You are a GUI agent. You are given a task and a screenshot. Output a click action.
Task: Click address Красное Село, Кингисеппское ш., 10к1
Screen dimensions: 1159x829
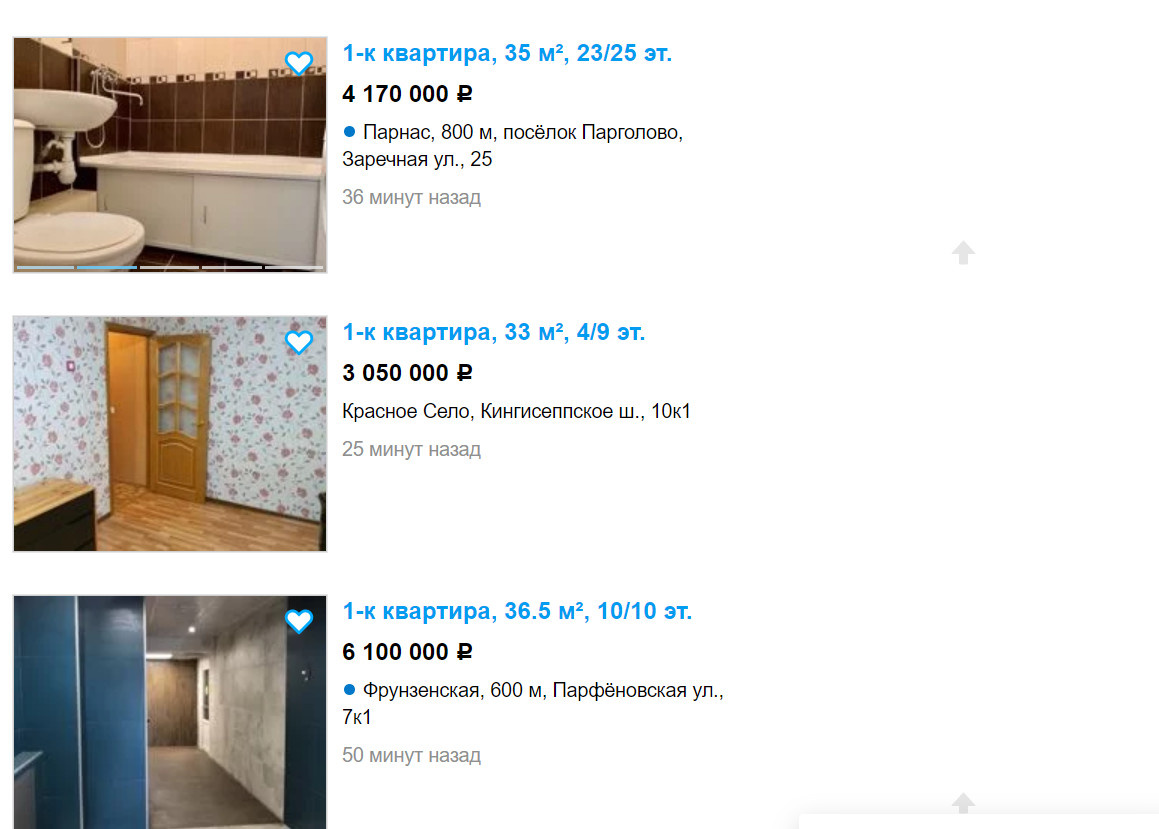click(x=516, y=412)
